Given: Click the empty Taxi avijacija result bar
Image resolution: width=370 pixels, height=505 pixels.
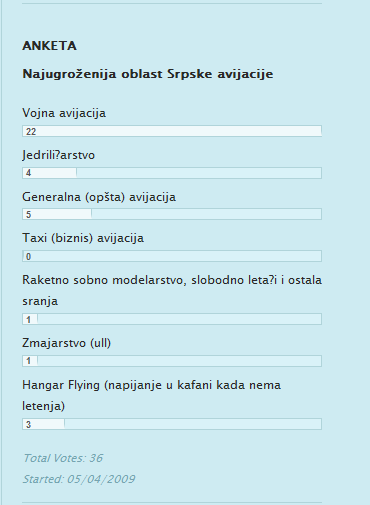Looking at the screenshot, I should pyautogui.click(x=172, y=256).
